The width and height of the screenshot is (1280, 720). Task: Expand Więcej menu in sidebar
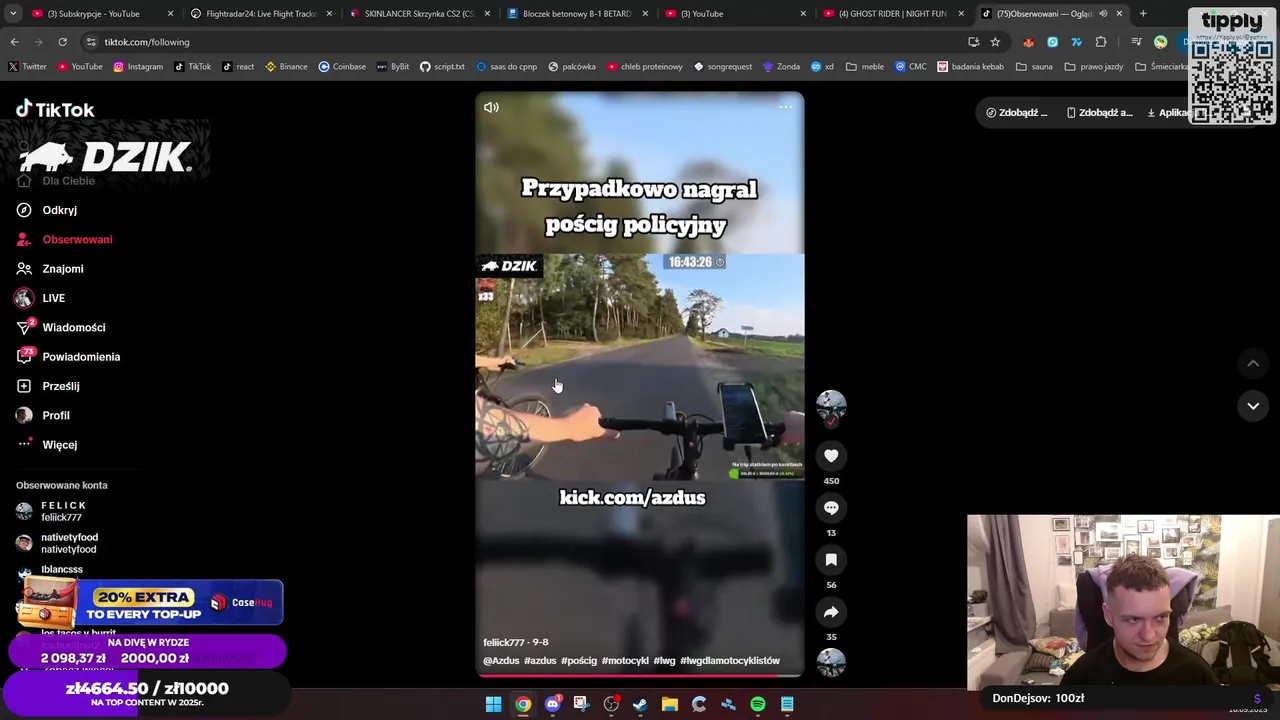point(47,445)
